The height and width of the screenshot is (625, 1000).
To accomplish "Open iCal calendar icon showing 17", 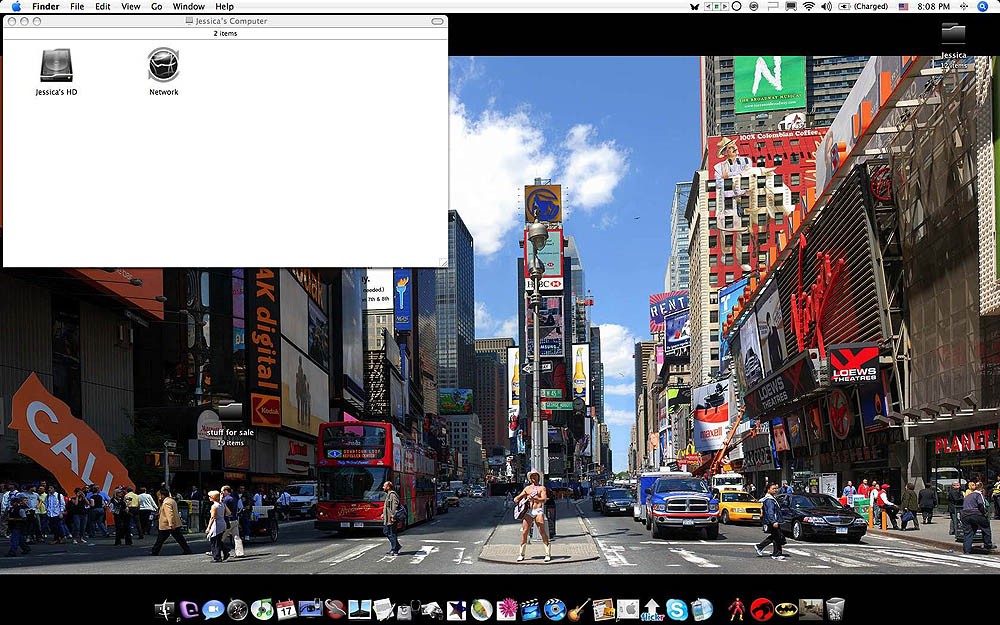I will [286, 610].
